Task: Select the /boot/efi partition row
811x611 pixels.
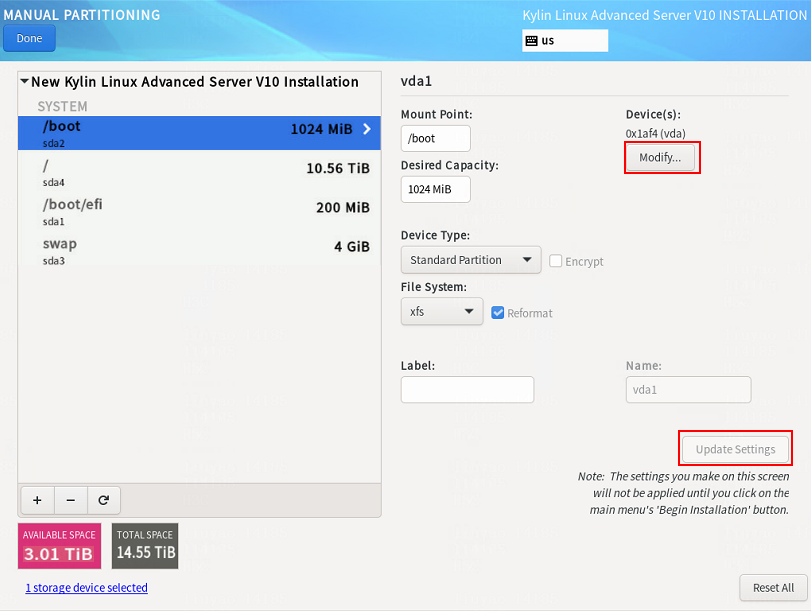Action: (199, 212)
